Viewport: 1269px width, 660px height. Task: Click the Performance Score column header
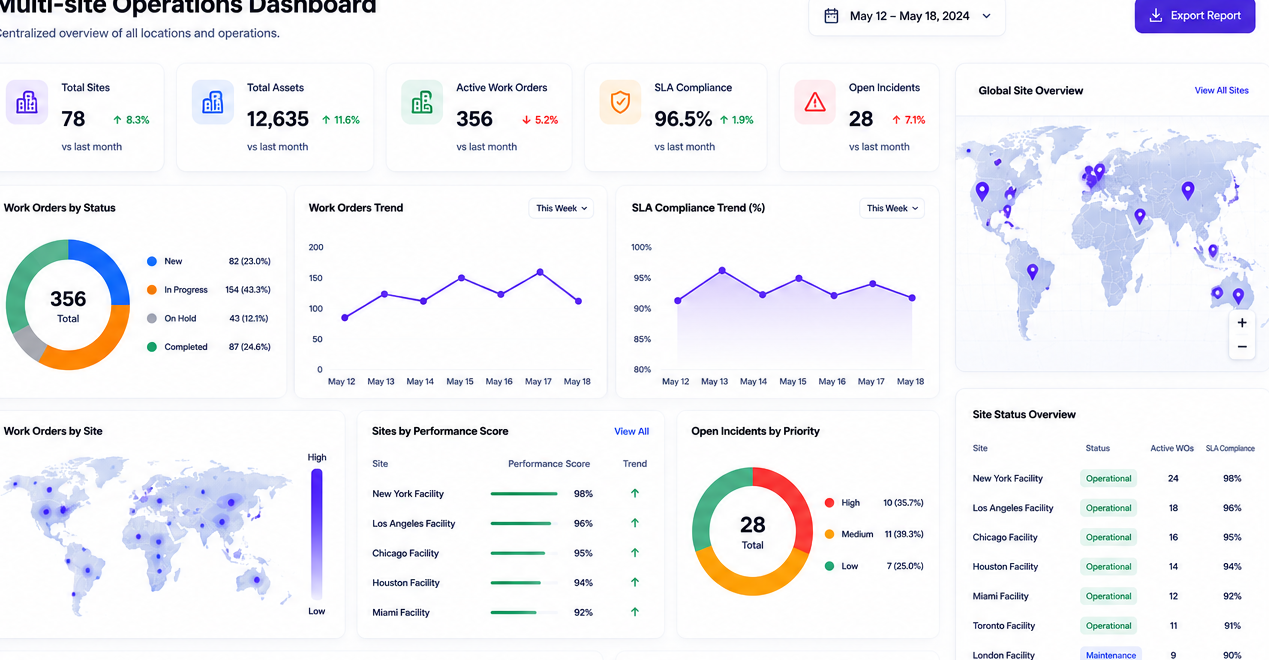coord(549,463)
